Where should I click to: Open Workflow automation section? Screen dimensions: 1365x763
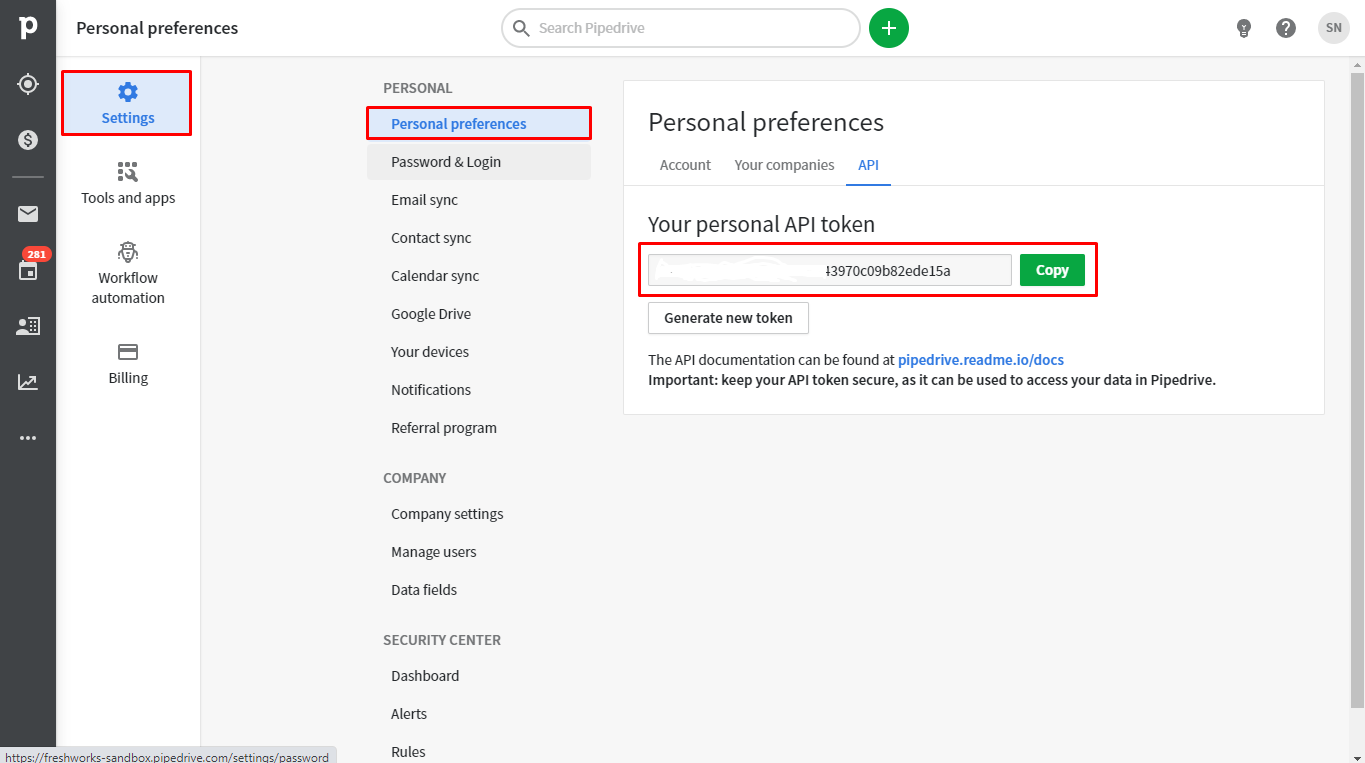(128, 273)
